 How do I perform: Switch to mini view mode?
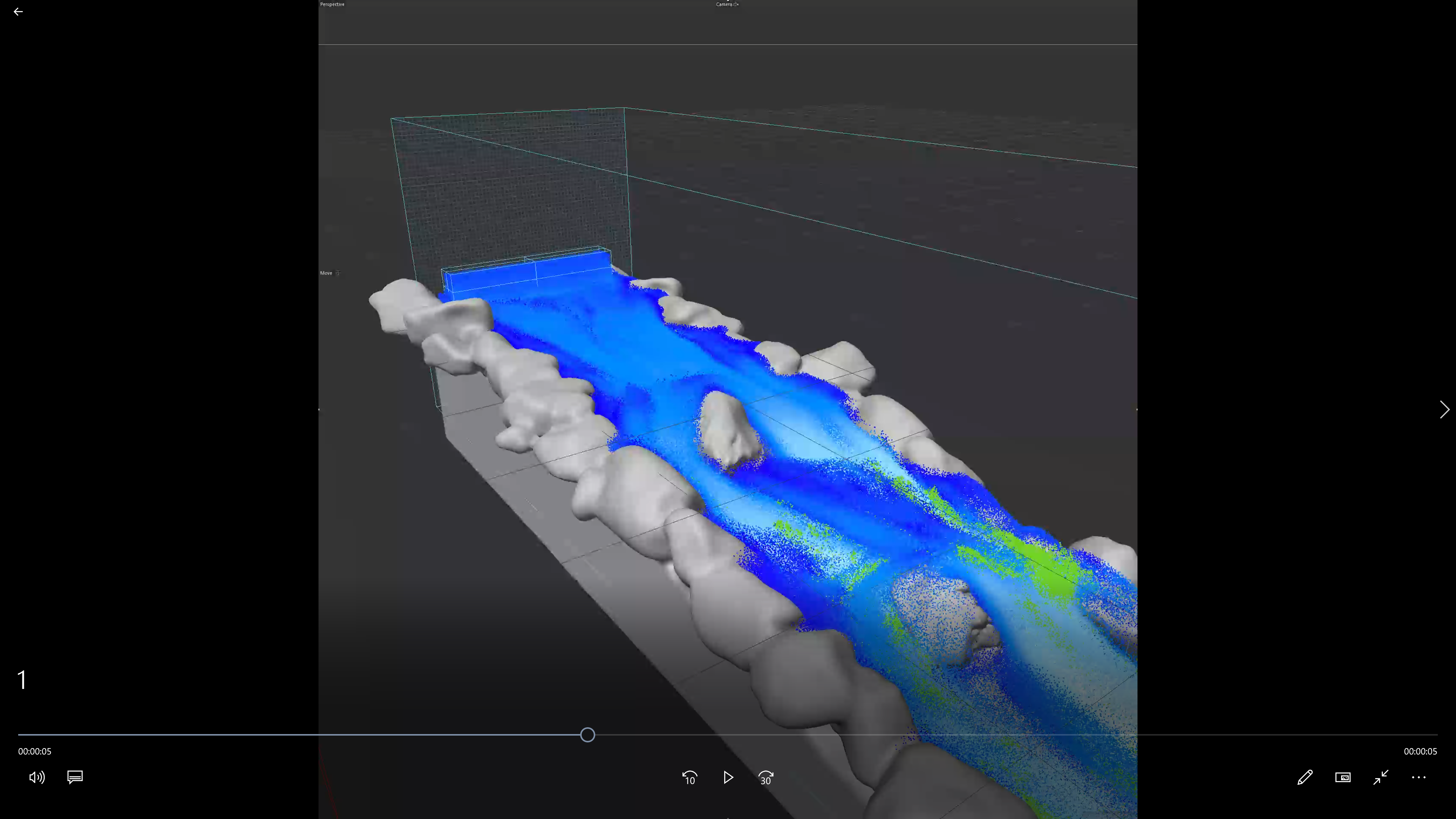[x=1343, y=777]
